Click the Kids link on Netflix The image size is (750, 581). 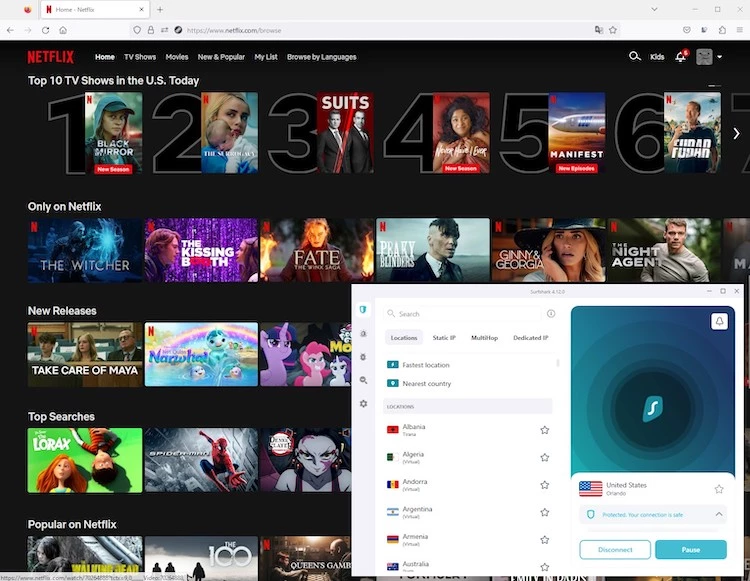(657, 57)
